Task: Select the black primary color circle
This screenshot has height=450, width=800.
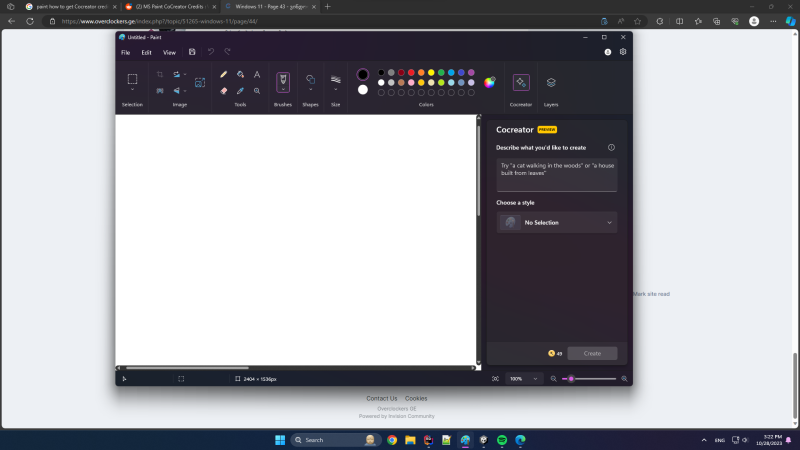Action: [363, 74]
